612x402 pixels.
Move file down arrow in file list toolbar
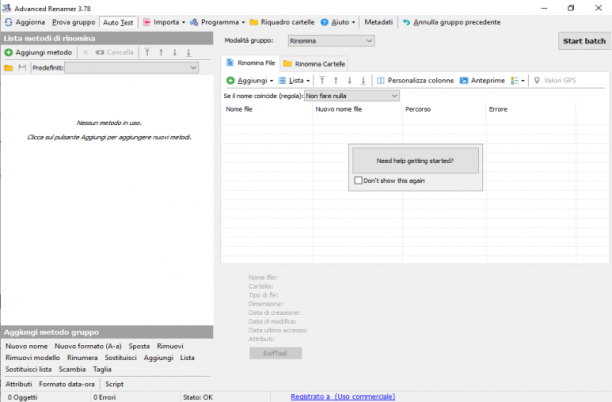click(349, 80)
